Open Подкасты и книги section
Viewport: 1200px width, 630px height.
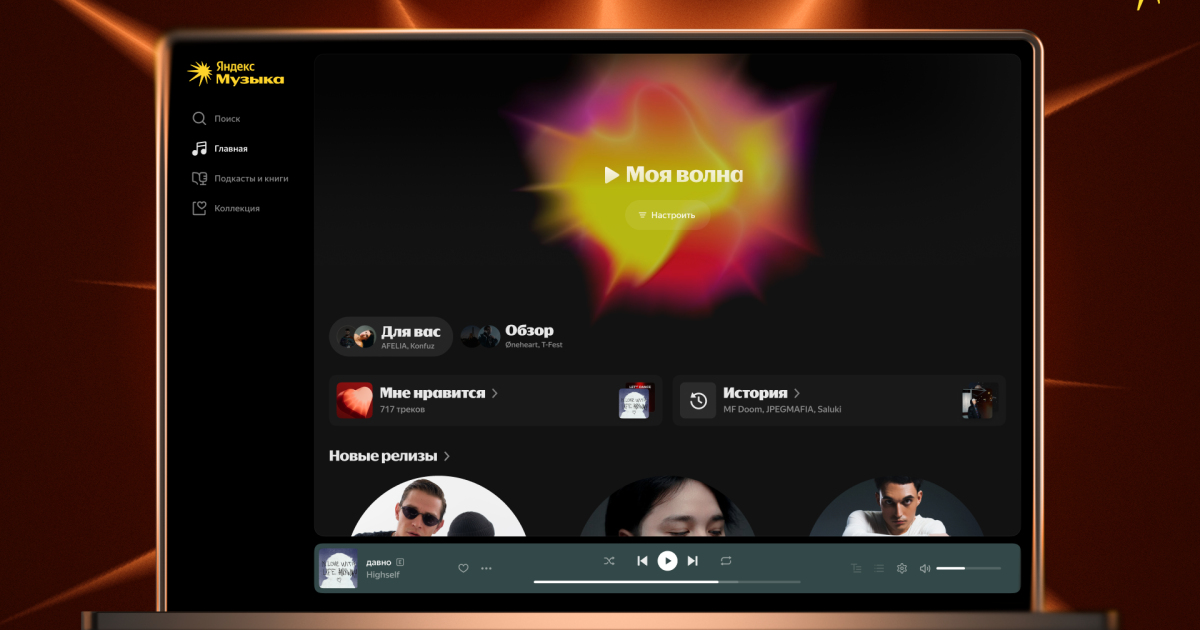click(240, 179)
